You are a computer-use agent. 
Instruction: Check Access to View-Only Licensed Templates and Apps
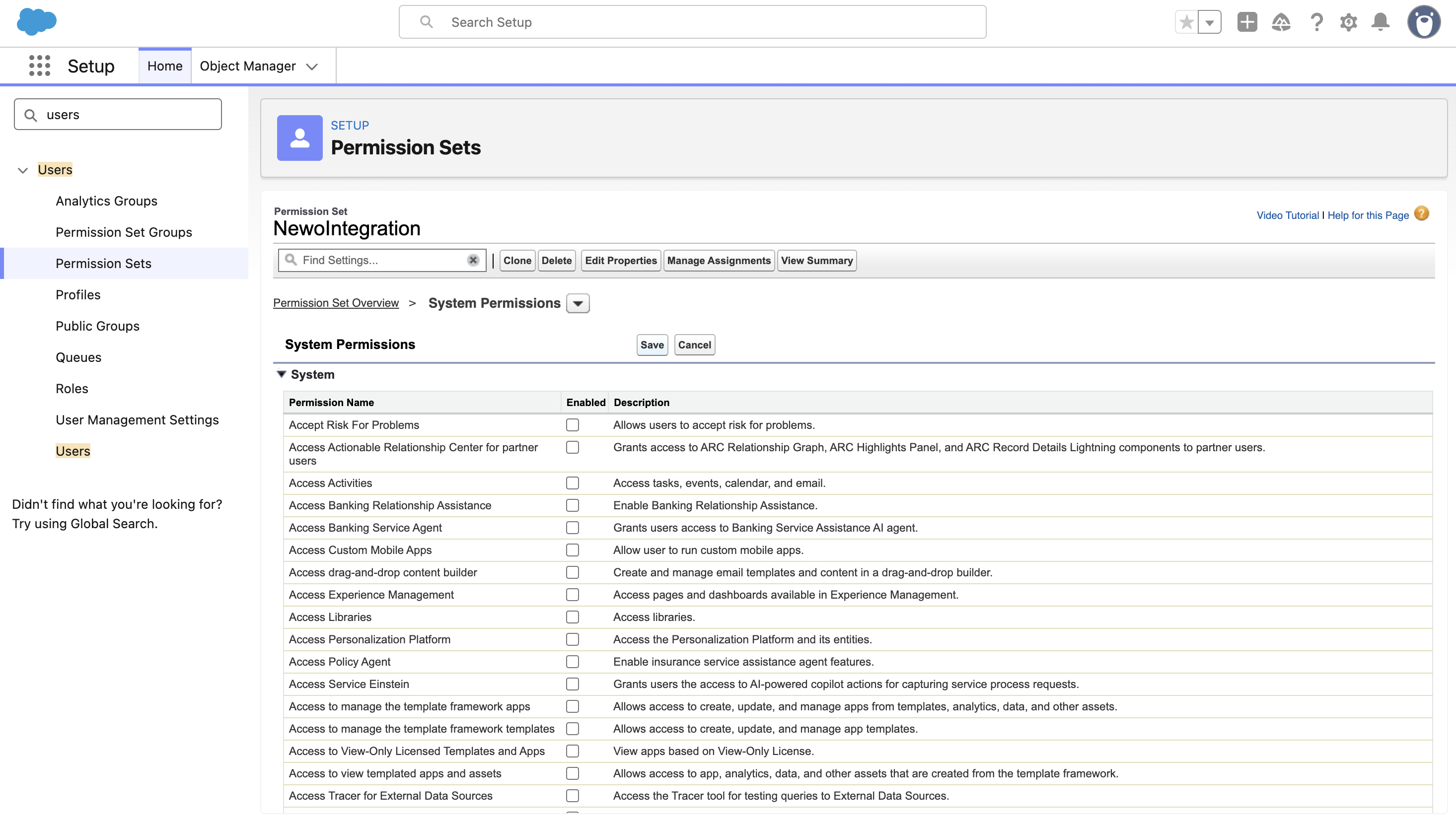[573, 752]
